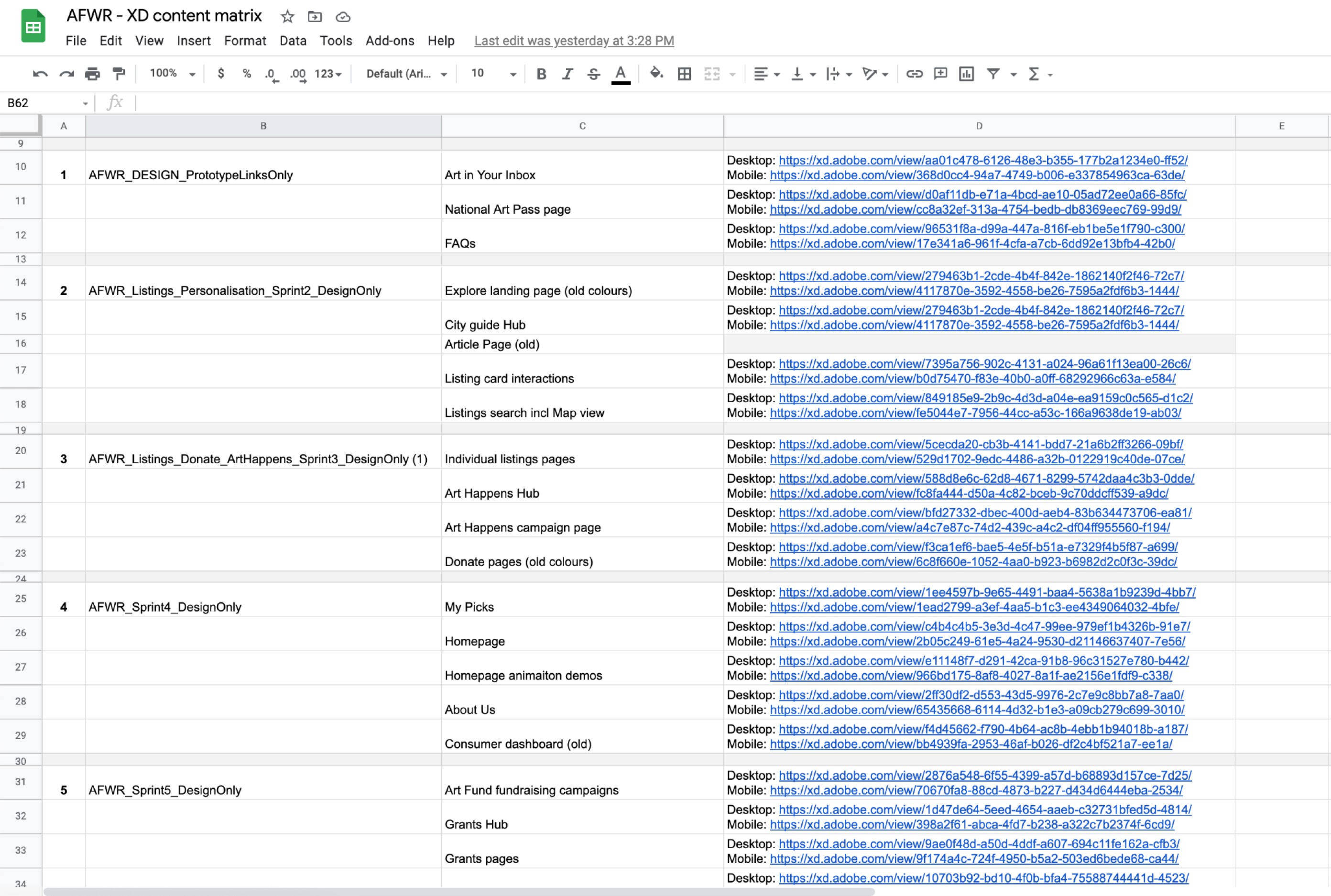
Task: Open 'Last edit was yesterday' version history
Action: 574,41
